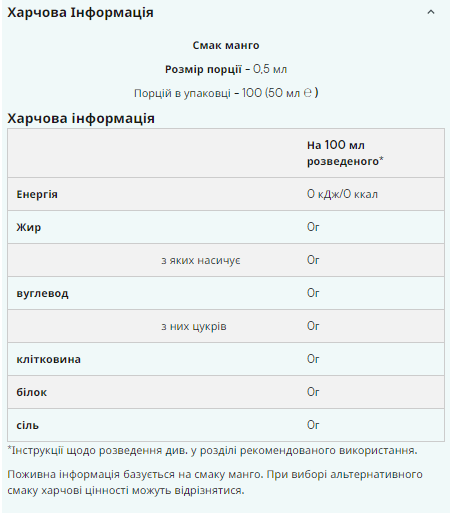Screen dimensions: 450x513
Task: Select the сіль row label
Action: click(x=28, y=425)
